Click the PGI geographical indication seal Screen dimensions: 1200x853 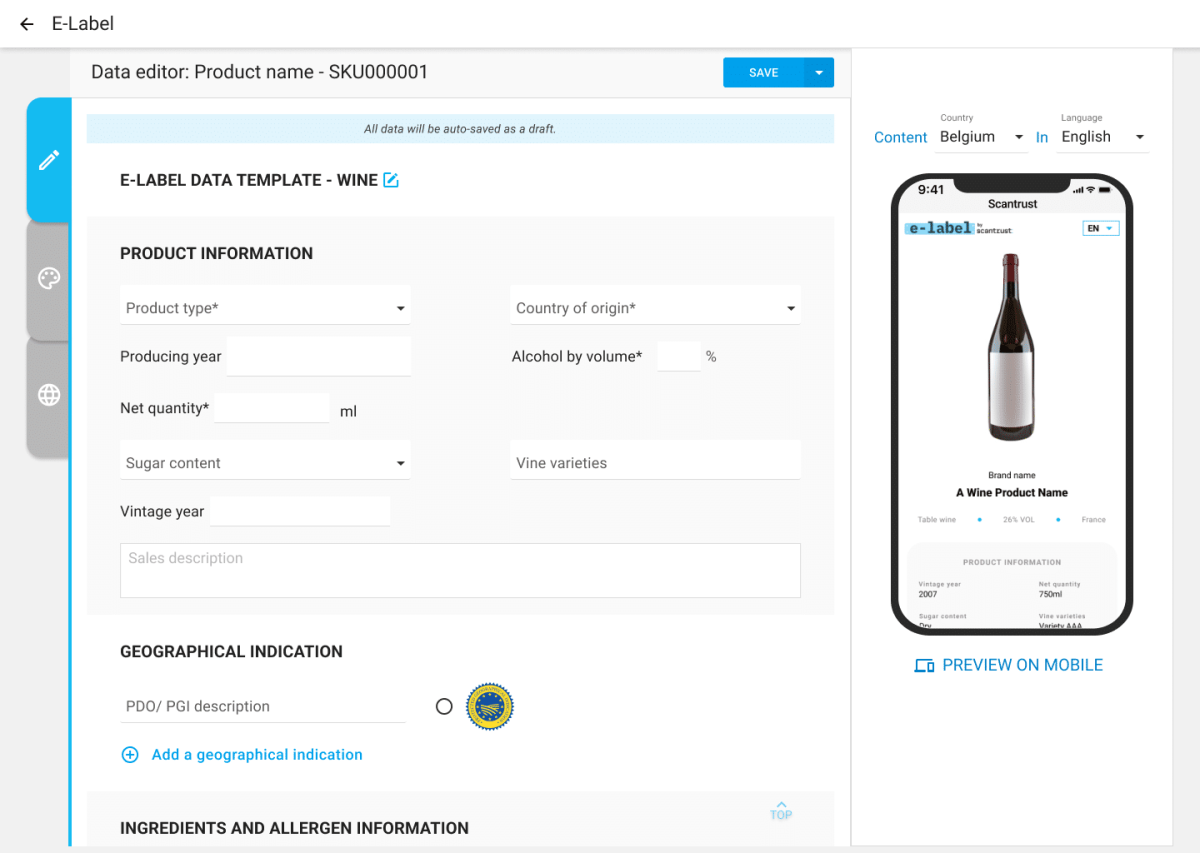pos(490,707)
